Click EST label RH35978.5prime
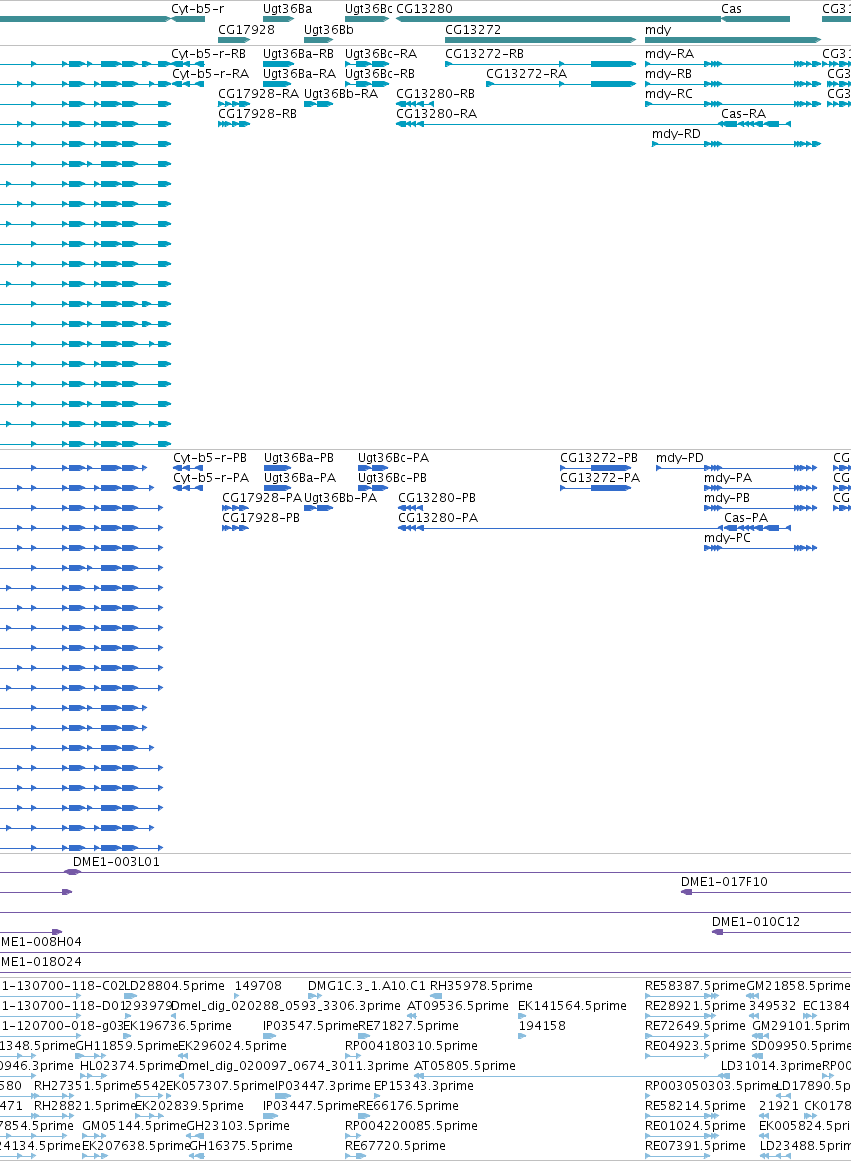The image size is (851, 1161). (481, 986)
